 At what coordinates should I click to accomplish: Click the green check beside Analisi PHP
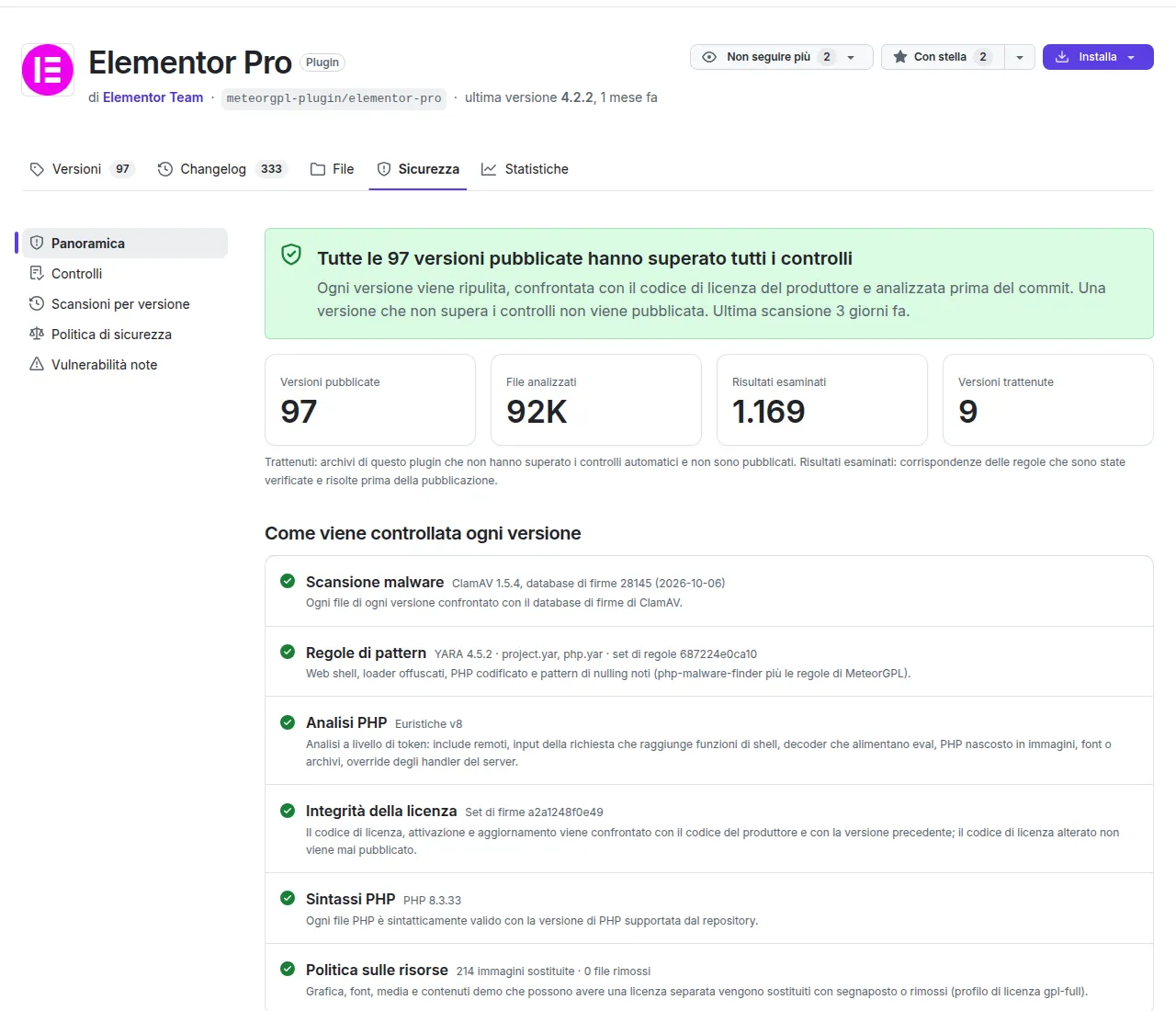point(288,722)
